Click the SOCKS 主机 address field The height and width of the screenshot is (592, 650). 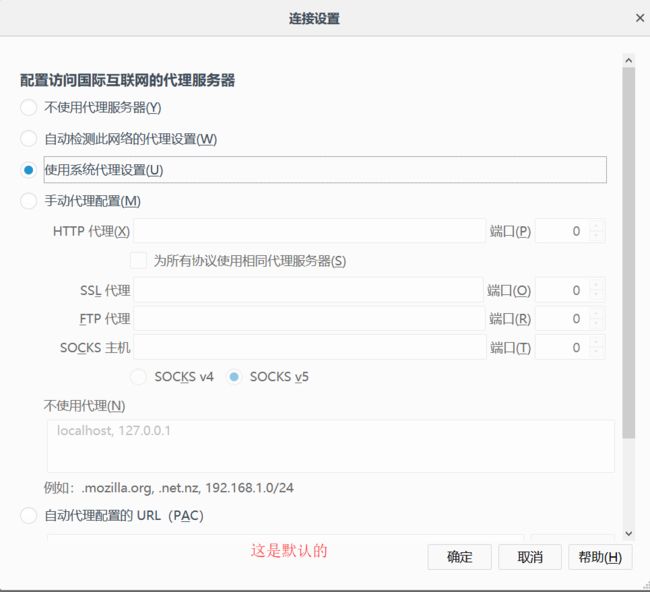click(x=309, y=348)
